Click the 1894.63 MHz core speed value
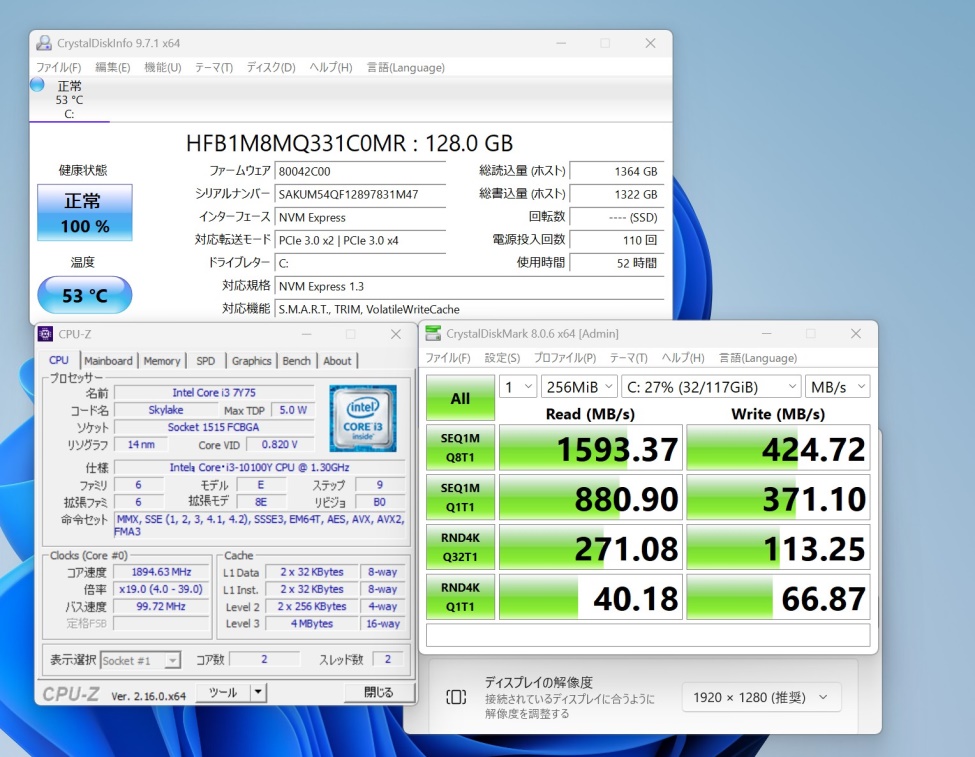975x757 pixels. coord(161,572)
